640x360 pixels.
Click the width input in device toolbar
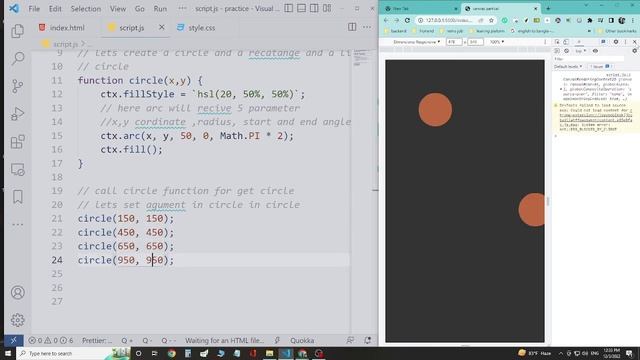454,42
